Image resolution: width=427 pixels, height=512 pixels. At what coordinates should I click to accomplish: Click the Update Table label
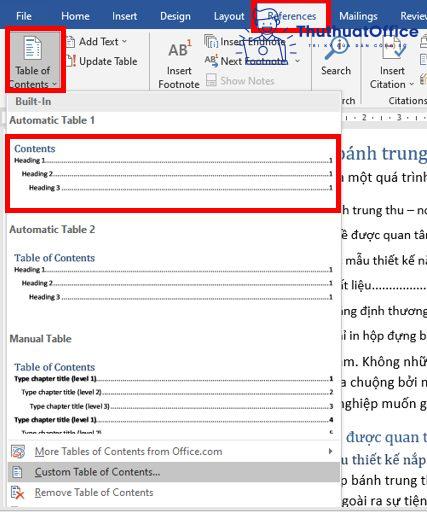click(x=108, y=61)
